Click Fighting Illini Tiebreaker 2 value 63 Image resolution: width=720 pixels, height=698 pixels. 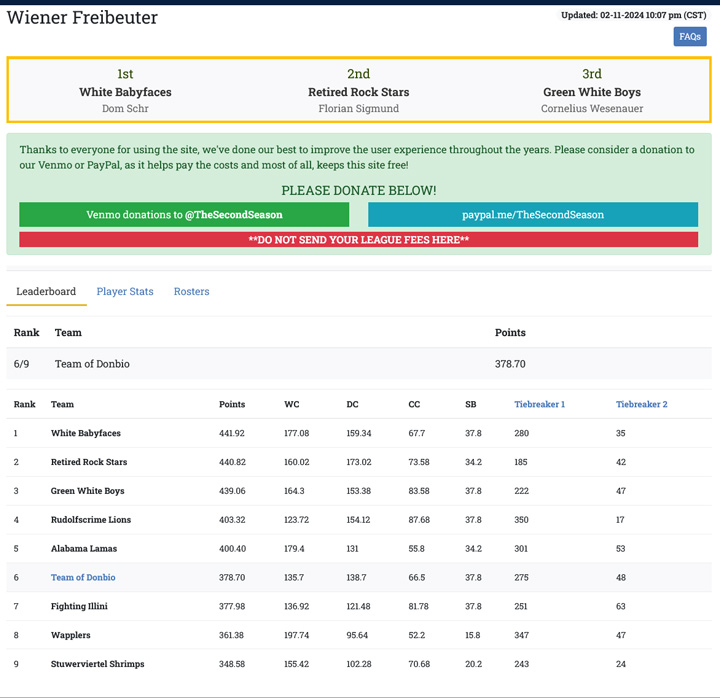pos(621,606)
